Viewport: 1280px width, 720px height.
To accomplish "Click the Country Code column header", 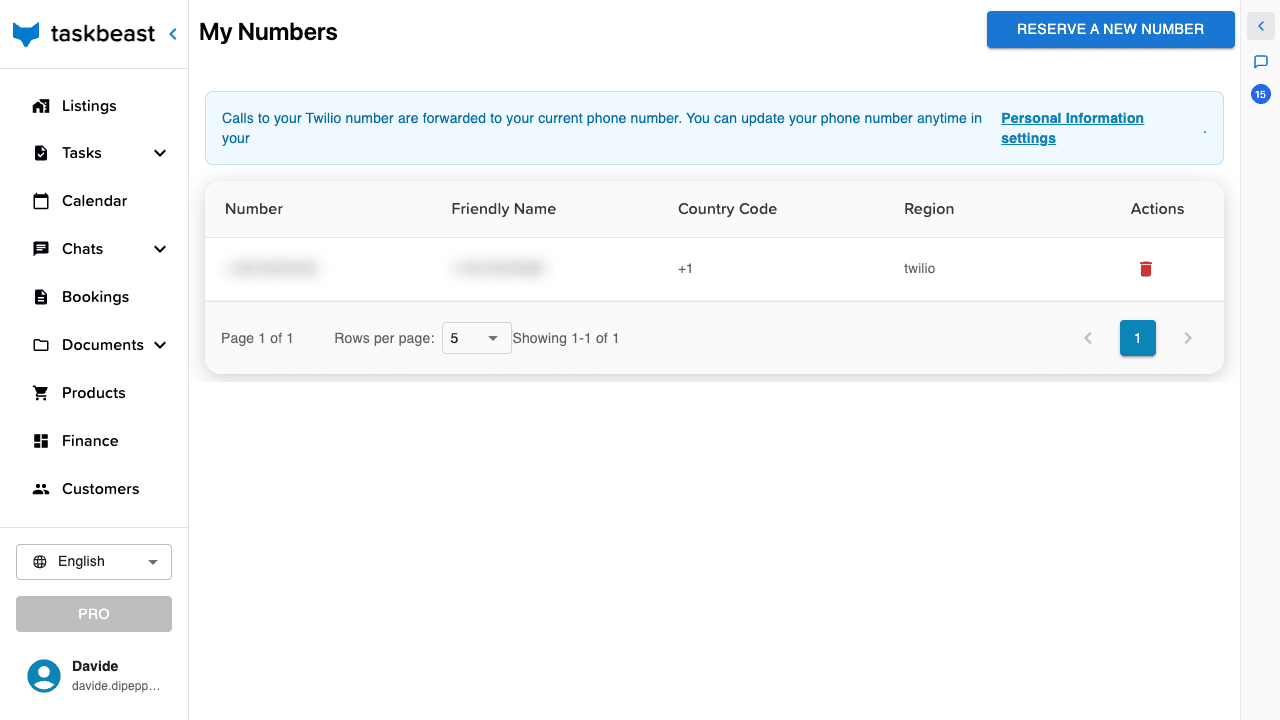I will (727, 209).
